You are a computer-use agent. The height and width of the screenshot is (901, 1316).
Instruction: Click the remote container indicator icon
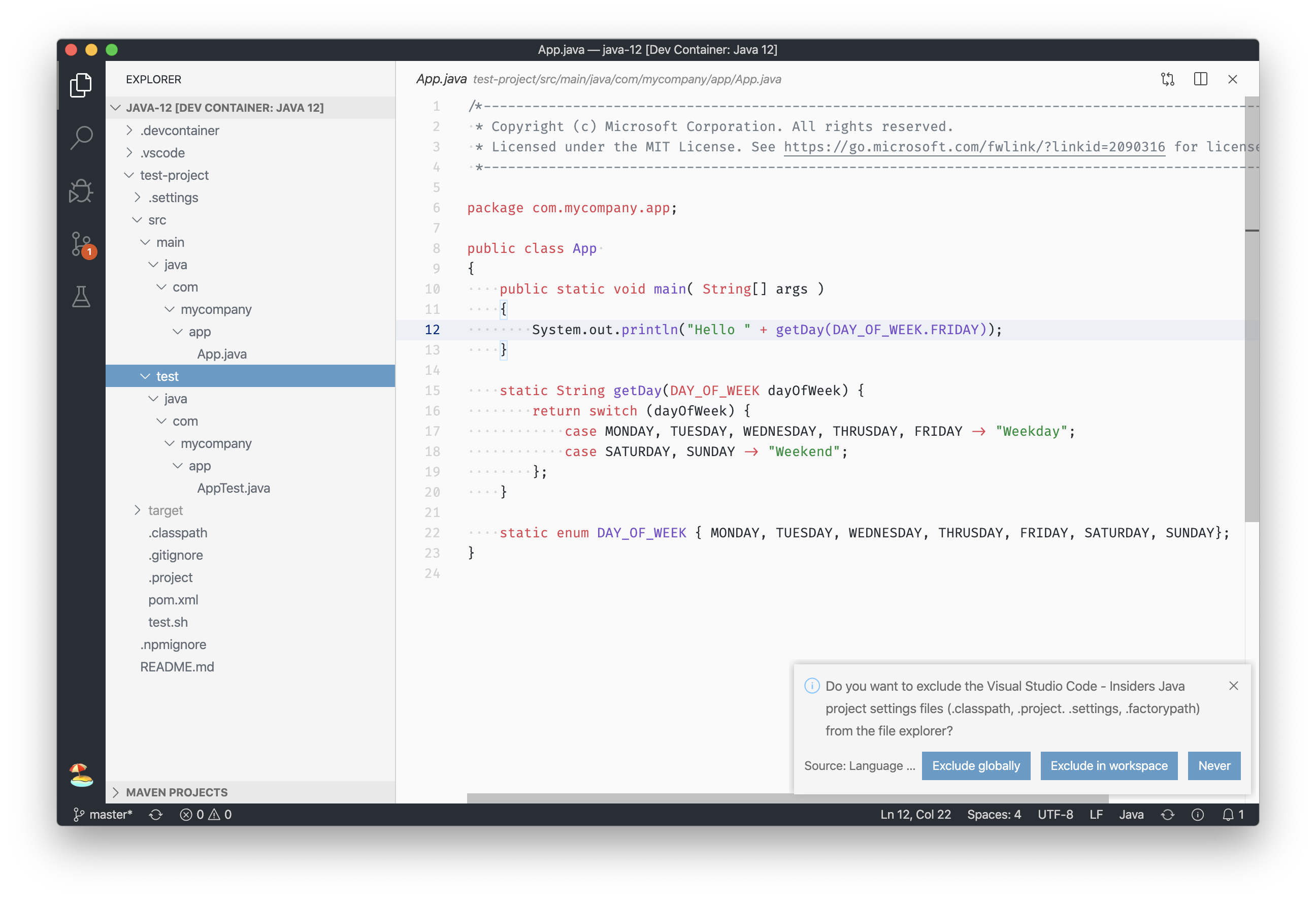(81, 775)
